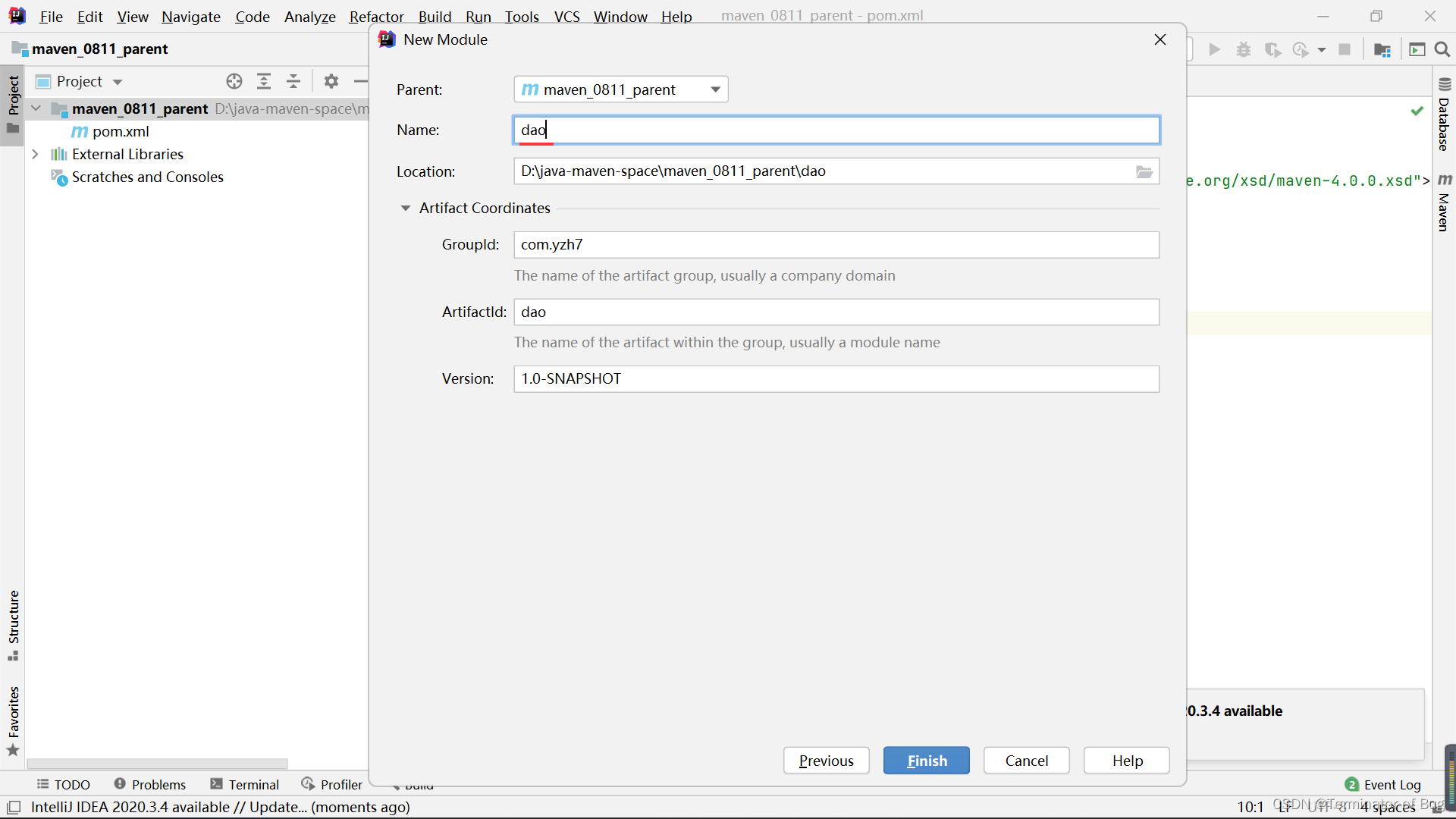The height and width of the screenshot is (819, 1456).
Task: Click the Finish button
Action: pos(926,761)
